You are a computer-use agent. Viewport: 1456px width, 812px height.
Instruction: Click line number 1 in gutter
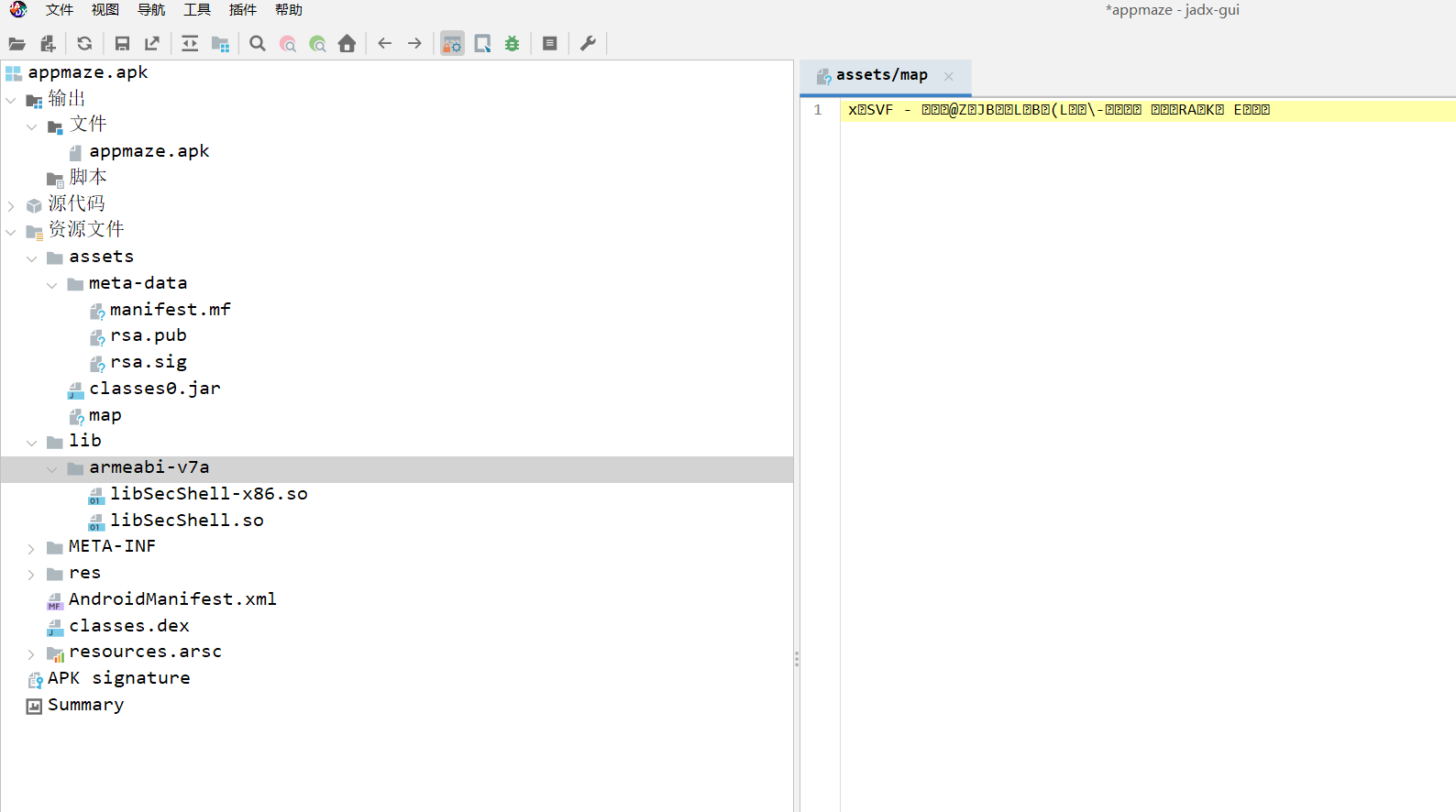point(818,110)
